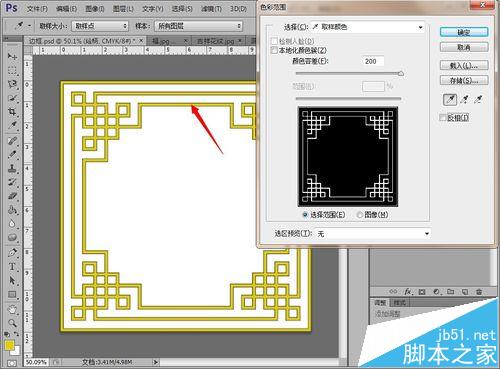Switch to the 吉祥花纹.jpg document tab
The height and width of the screenshot is (369, 500).
[218, 41]
